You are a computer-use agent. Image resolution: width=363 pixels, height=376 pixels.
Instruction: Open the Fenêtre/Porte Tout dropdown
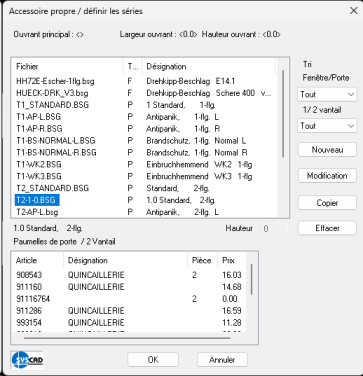click(x=327, y=95)
